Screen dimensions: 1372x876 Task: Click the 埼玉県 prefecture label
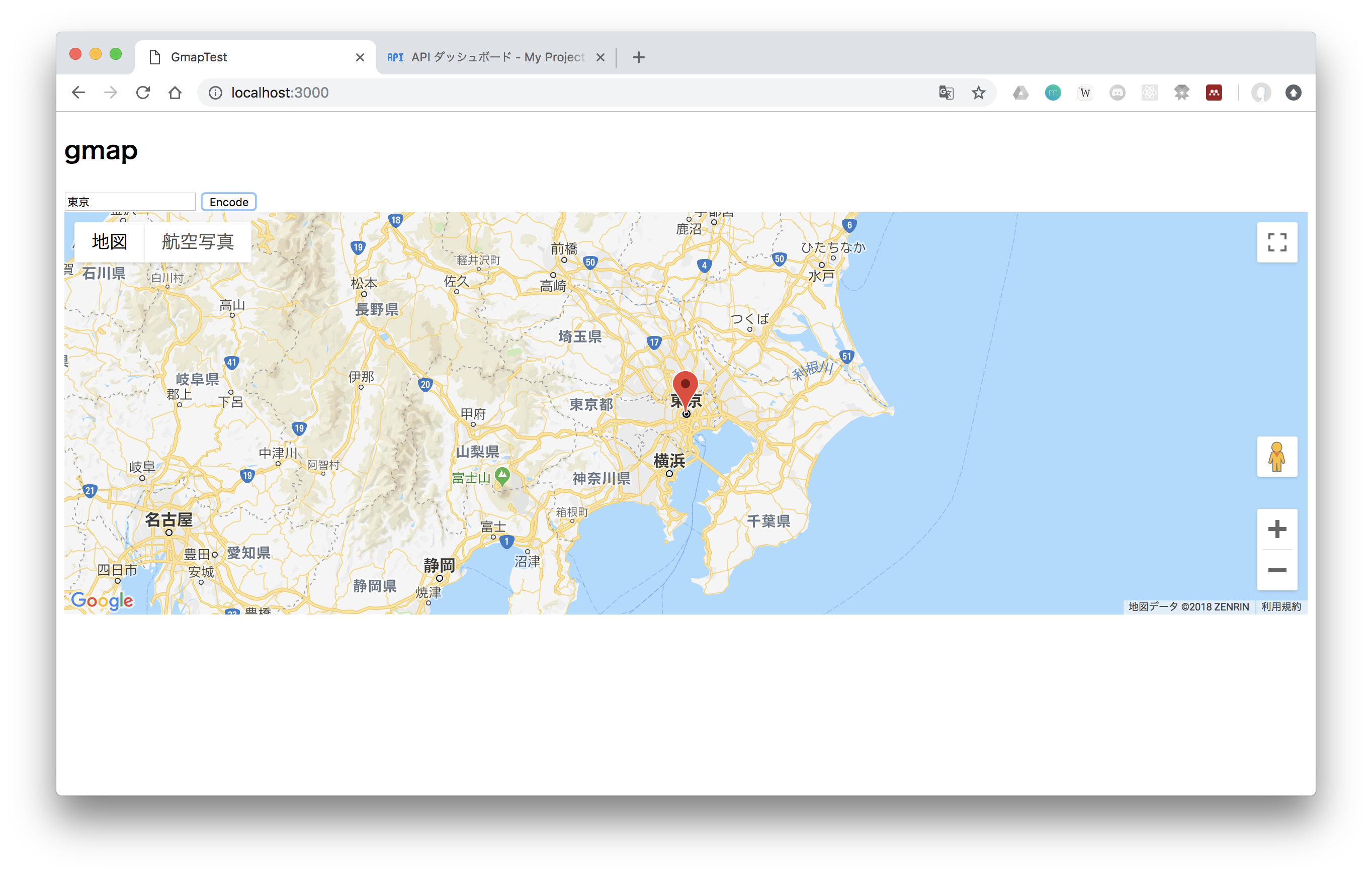580,336
